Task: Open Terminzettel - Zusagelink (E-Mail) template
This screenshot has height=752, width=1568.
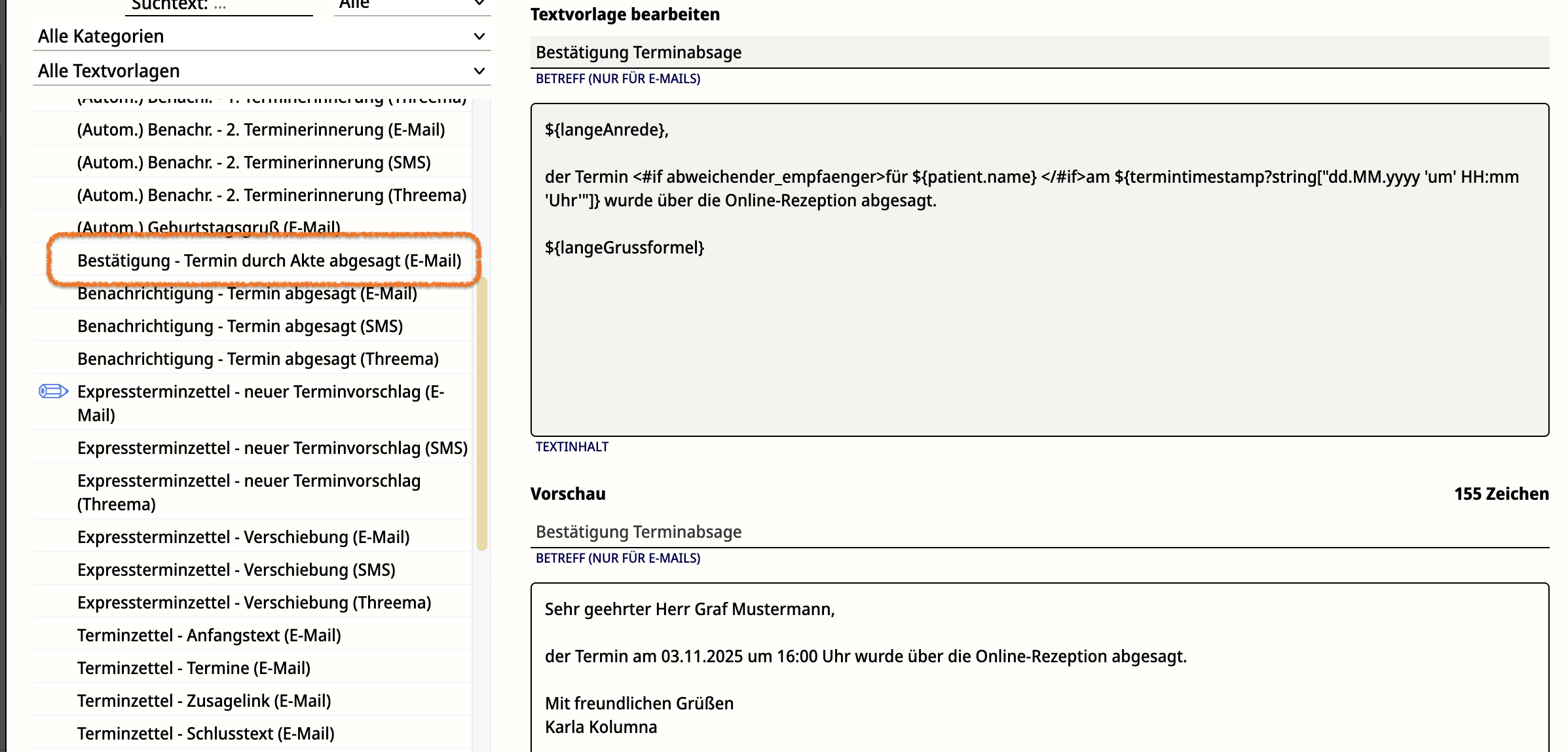Action: (x=204, y=701)
